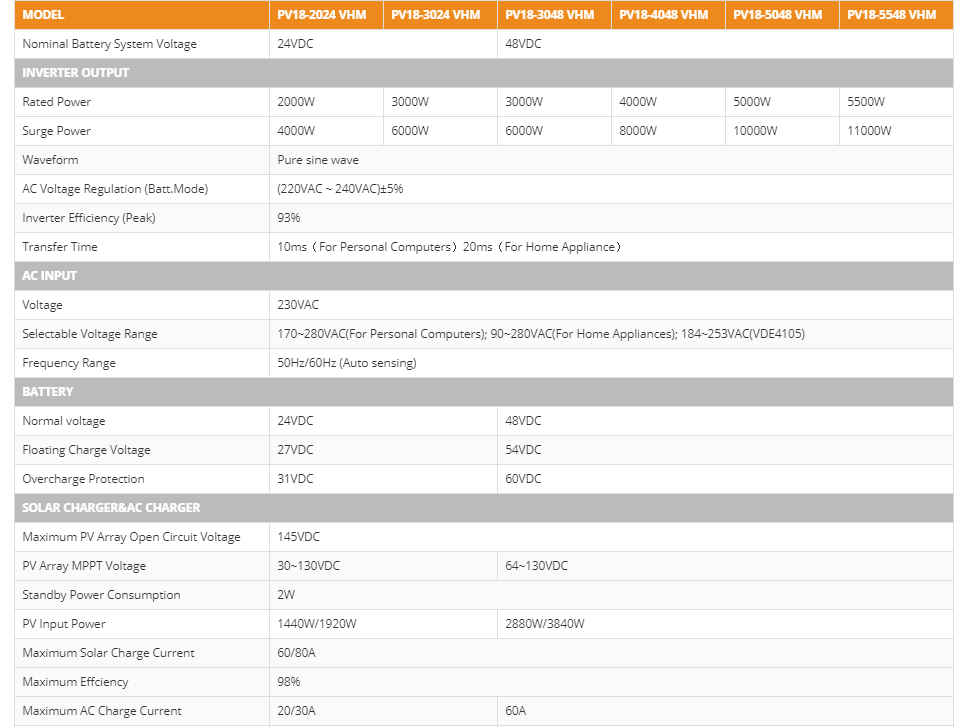965x727 pixels.
Task: Click the Surge Power row label
Action: (57, 131)
